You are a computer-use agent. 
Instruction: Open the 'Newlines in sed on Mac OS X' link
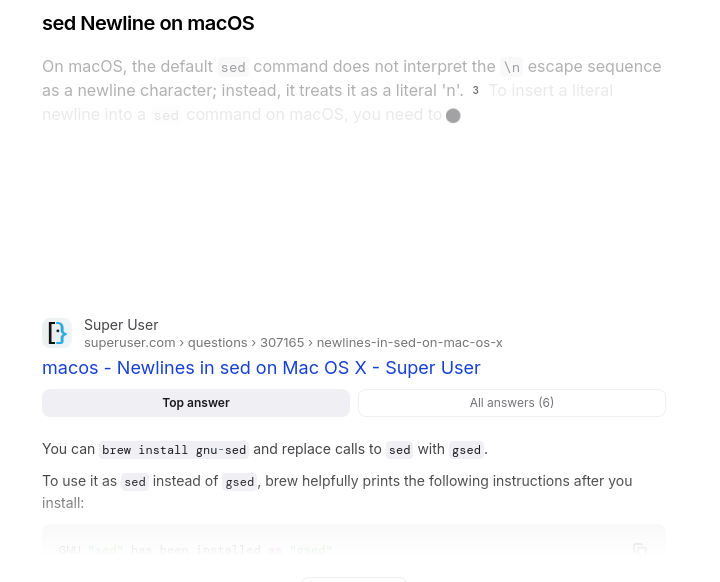(x=261, y=368)
